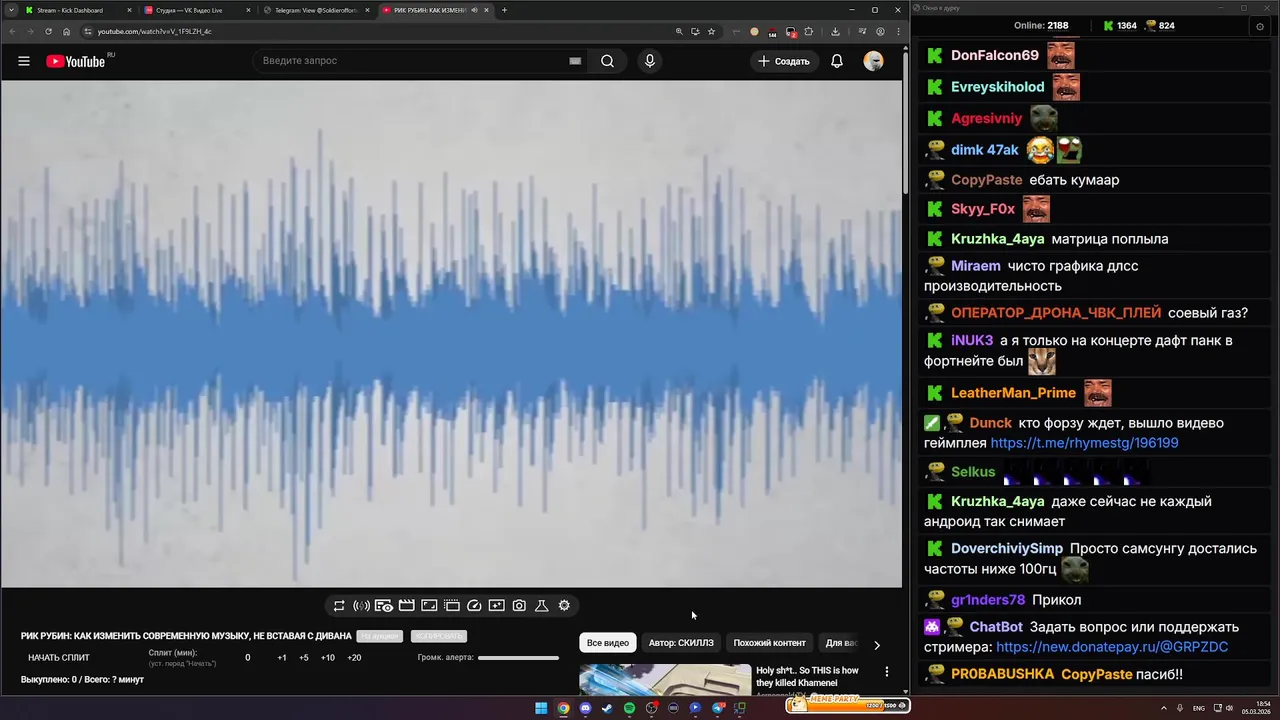This screenshot has width=1280, height=720.
Task: Switch the ENG language indicator
Action: pos(1199,708)
